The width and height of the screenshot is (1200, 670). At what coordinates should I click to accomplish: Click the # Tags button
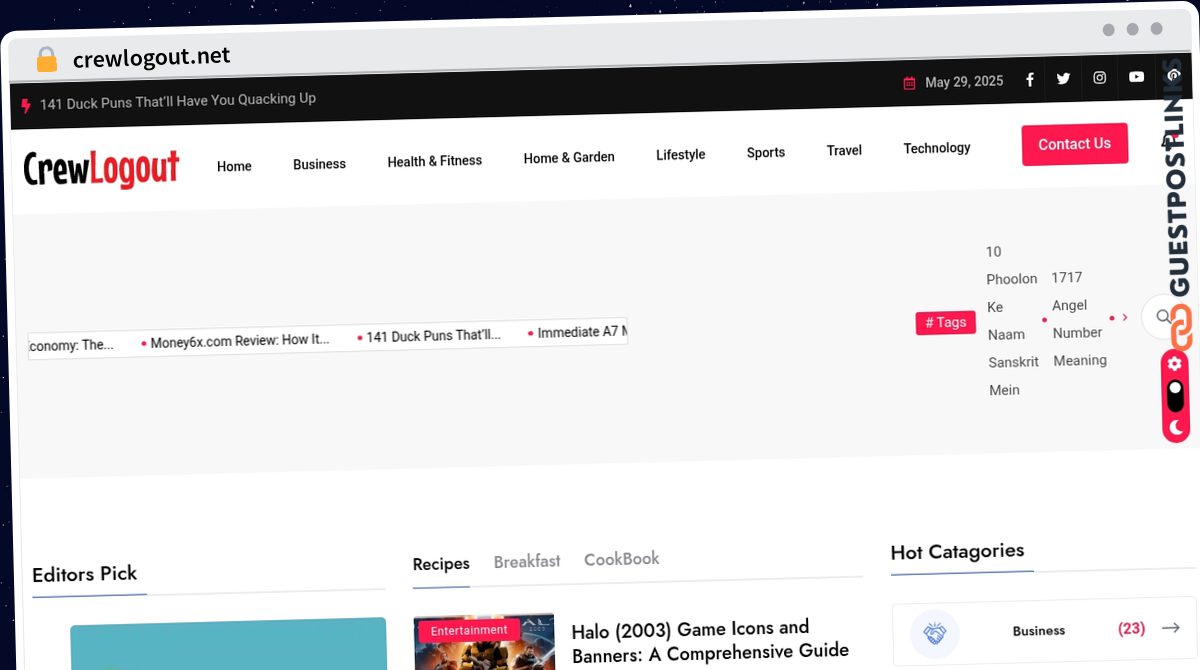tap(946, 322)
